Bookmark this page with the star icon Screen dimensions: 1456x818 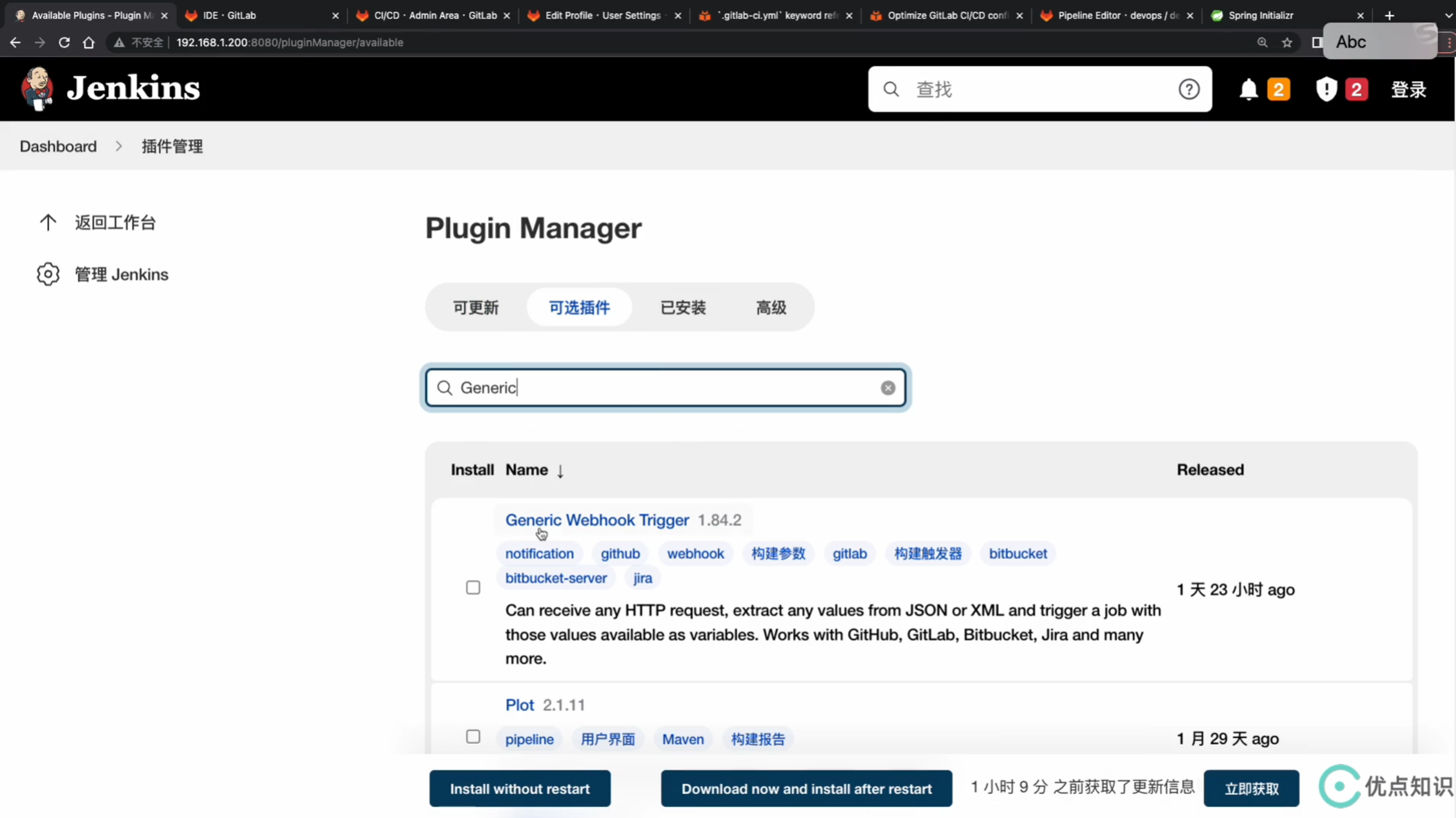(1287, 43)
